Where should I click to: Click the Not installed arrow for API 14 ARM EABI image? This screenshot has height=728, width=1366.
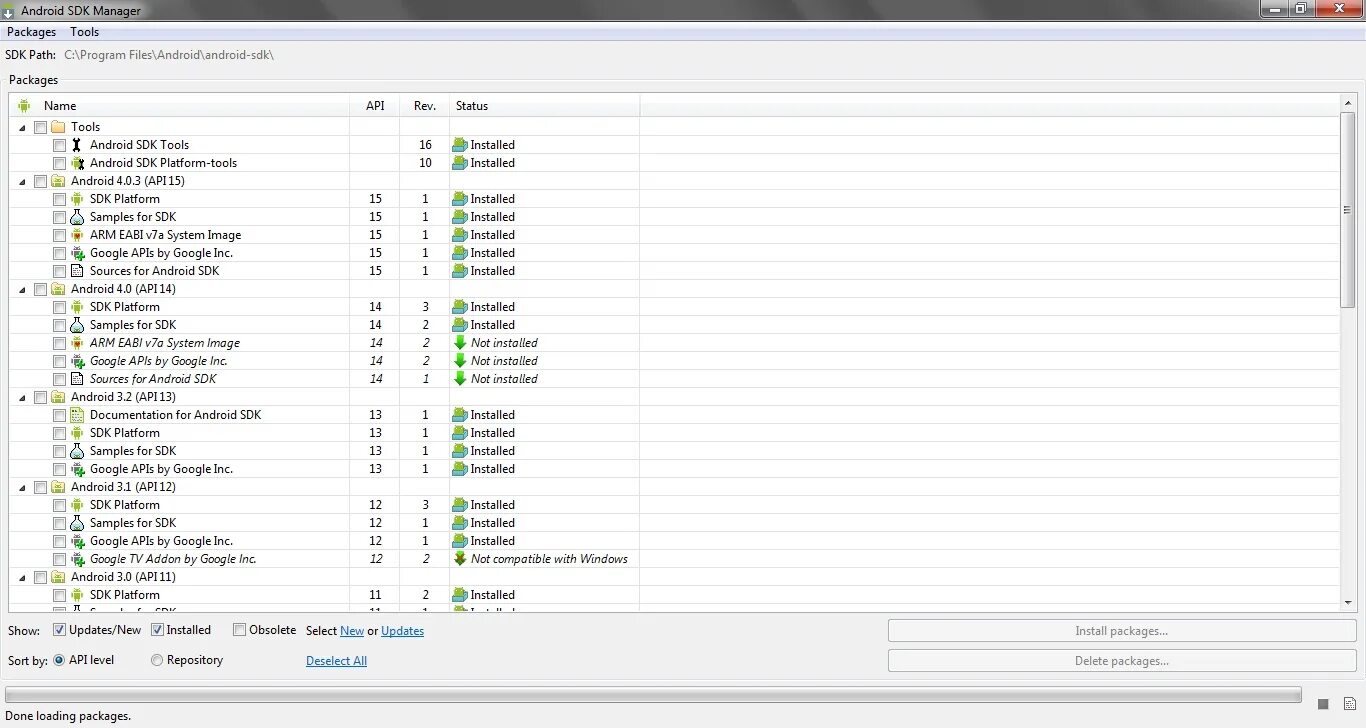coord(460,343)
